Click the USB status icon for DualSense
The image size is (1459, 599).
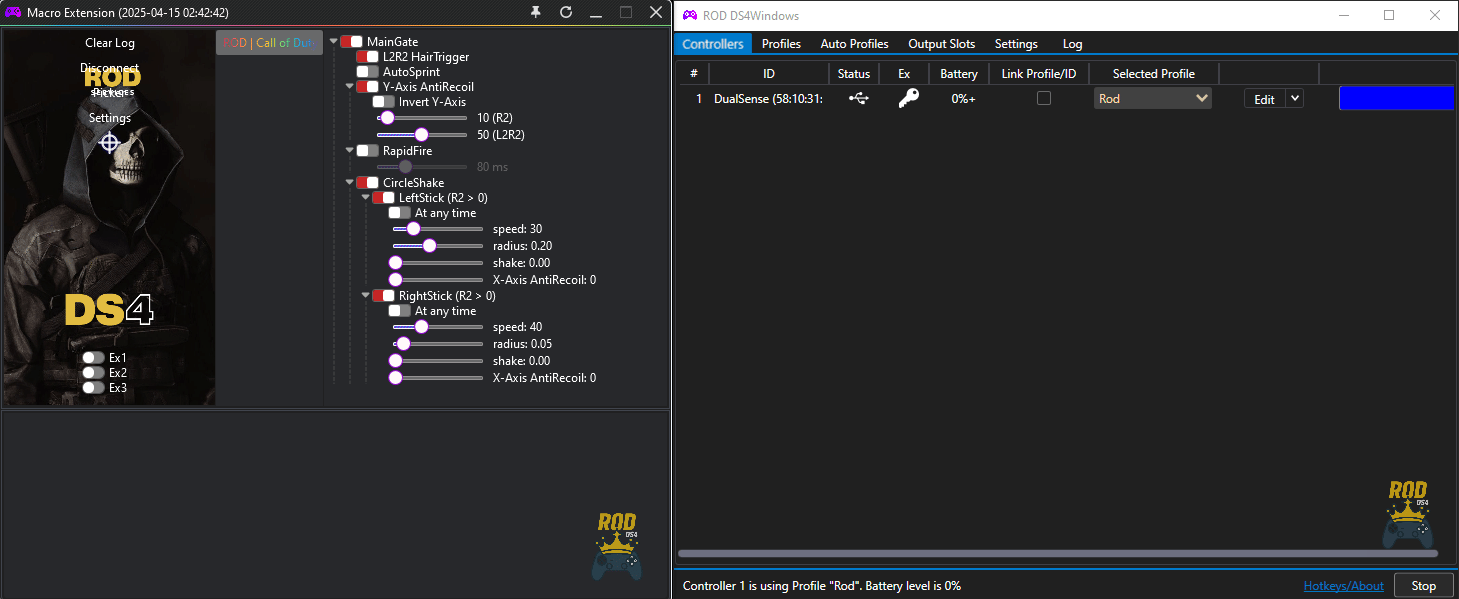(859, 99)
